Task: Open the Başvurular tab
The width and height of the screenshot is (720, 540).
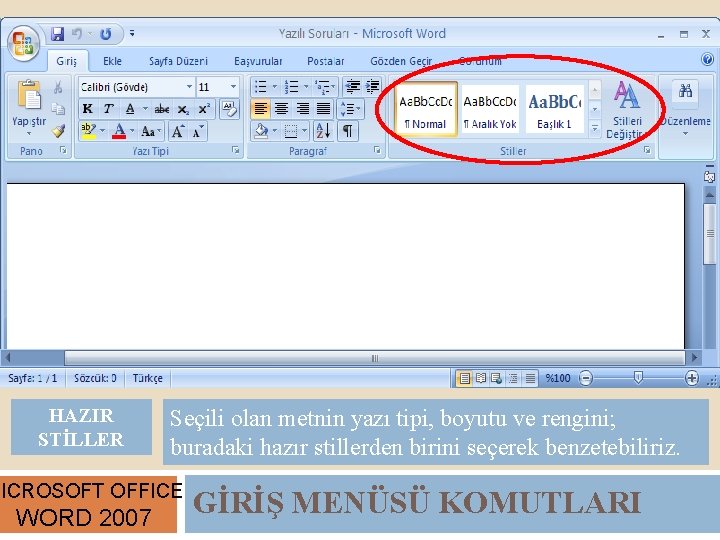Action: coord(258,61)
